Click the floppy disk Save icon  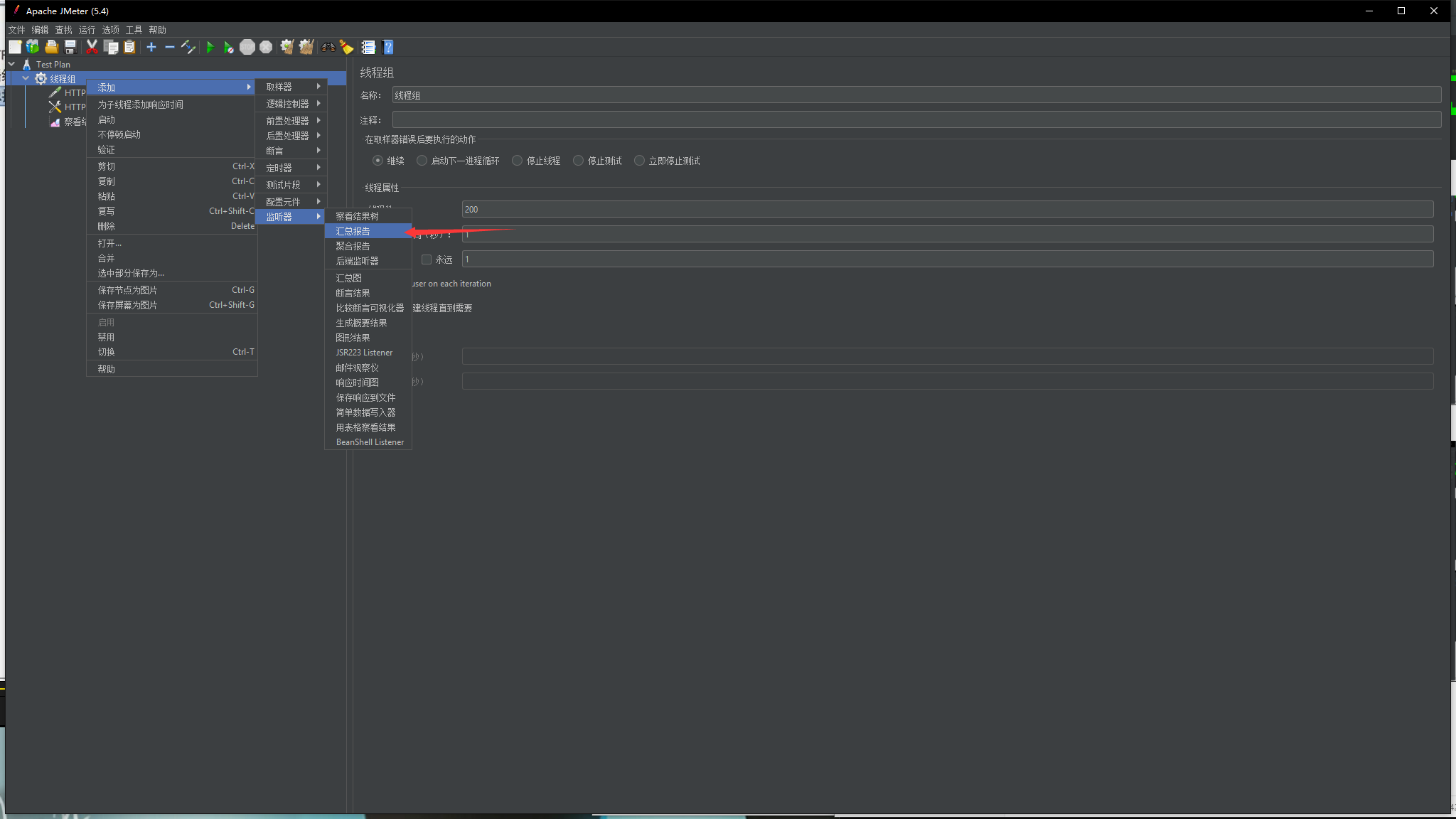pyautogui.click(x=70, y=48)
